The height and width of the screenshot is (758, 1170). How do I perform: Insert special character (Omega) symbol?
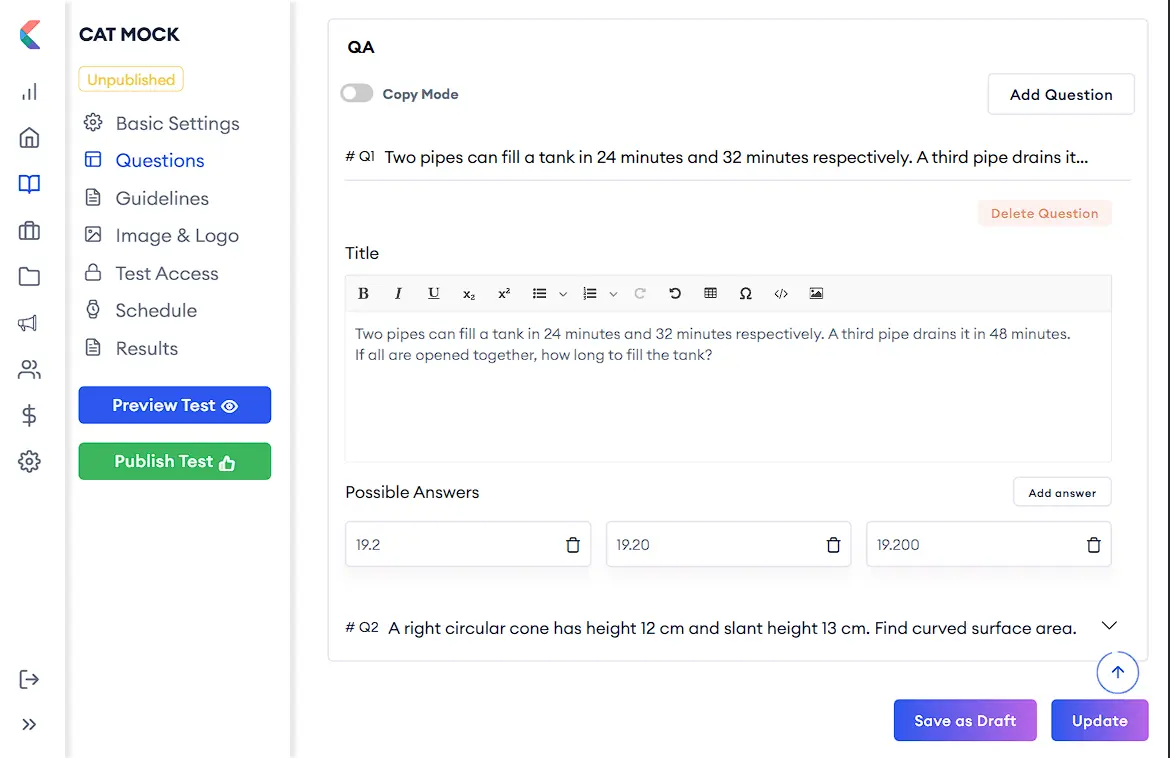click(x=745, y=294)
